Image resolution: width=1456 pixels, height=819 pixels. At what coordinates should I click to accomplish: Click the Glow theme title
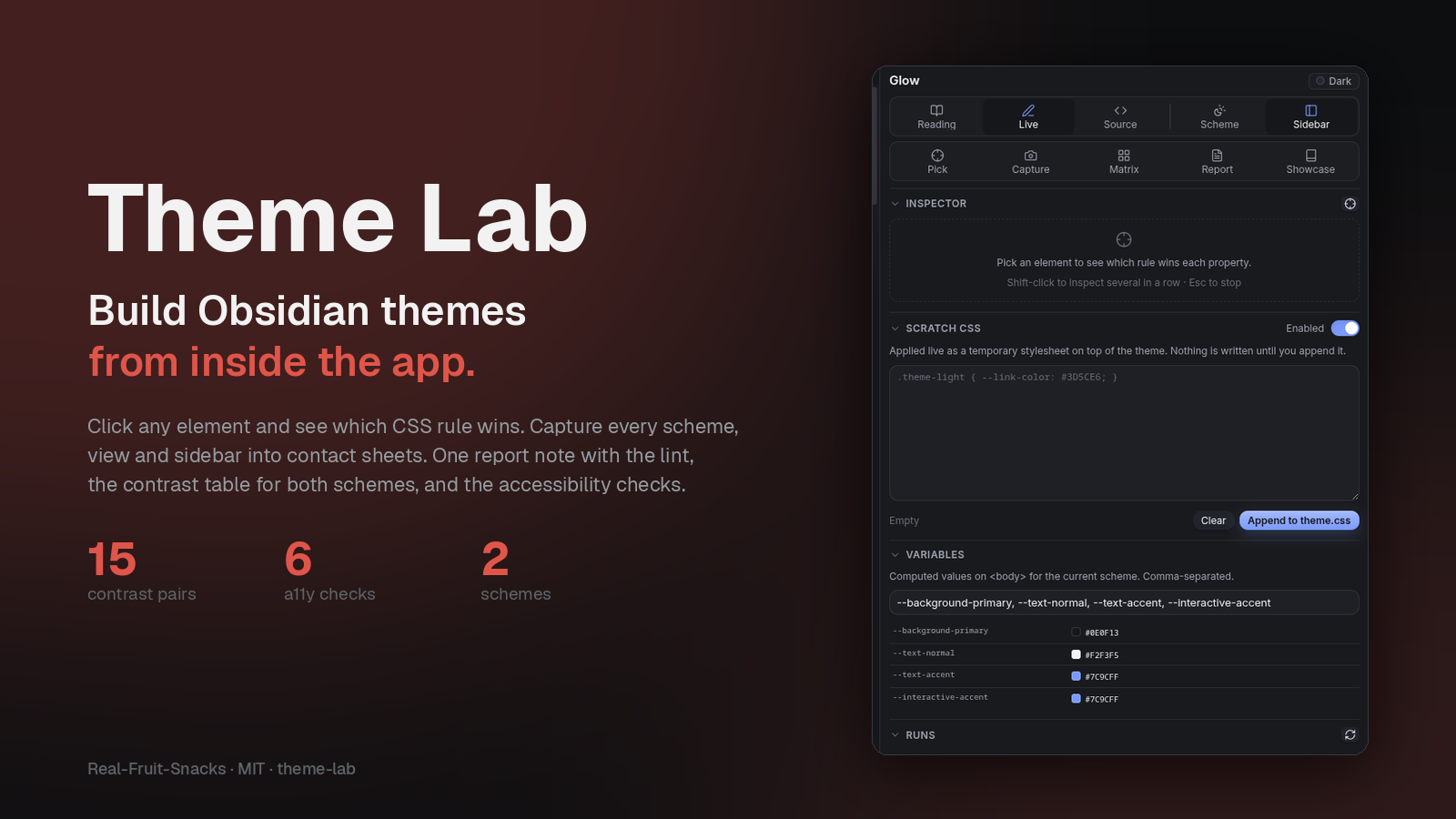coord(905,81)
